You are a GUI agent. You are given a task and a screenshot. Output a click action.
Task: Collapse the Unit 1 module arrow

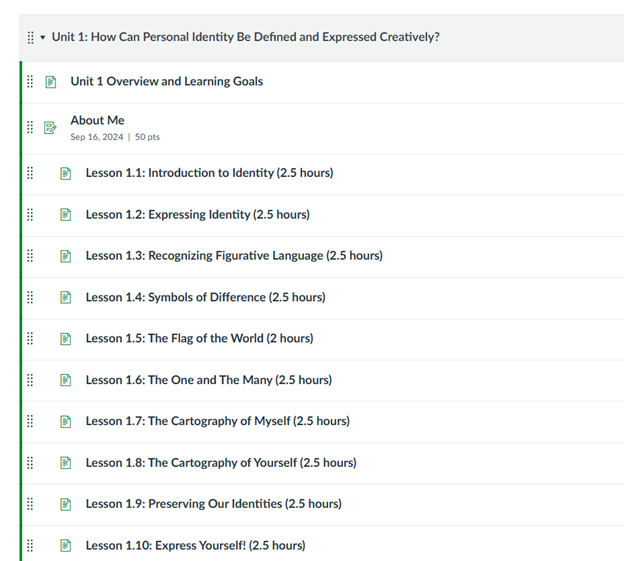[x=43, y=38]
